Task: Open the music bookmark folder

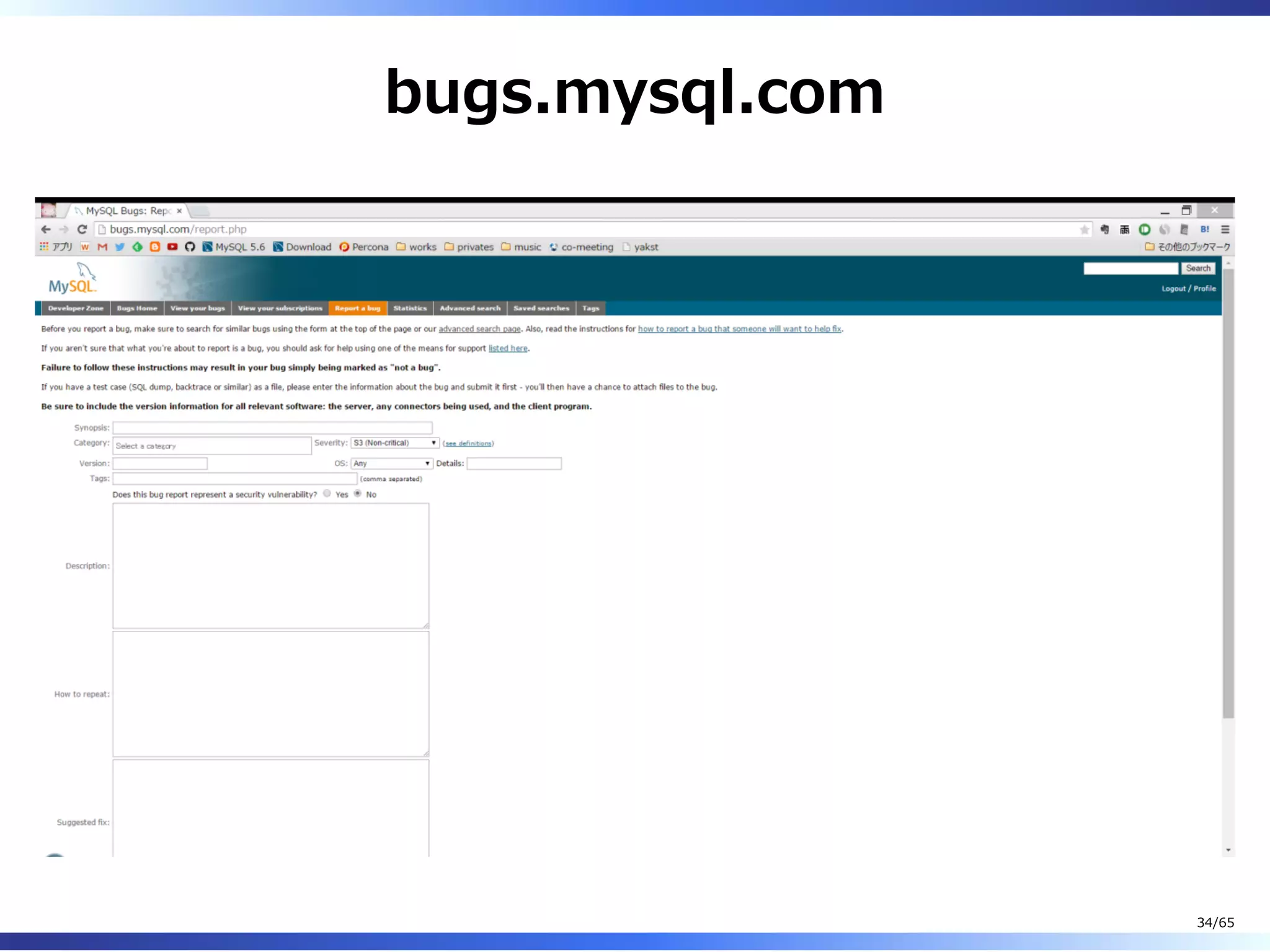Action: [x=521, y=247]
